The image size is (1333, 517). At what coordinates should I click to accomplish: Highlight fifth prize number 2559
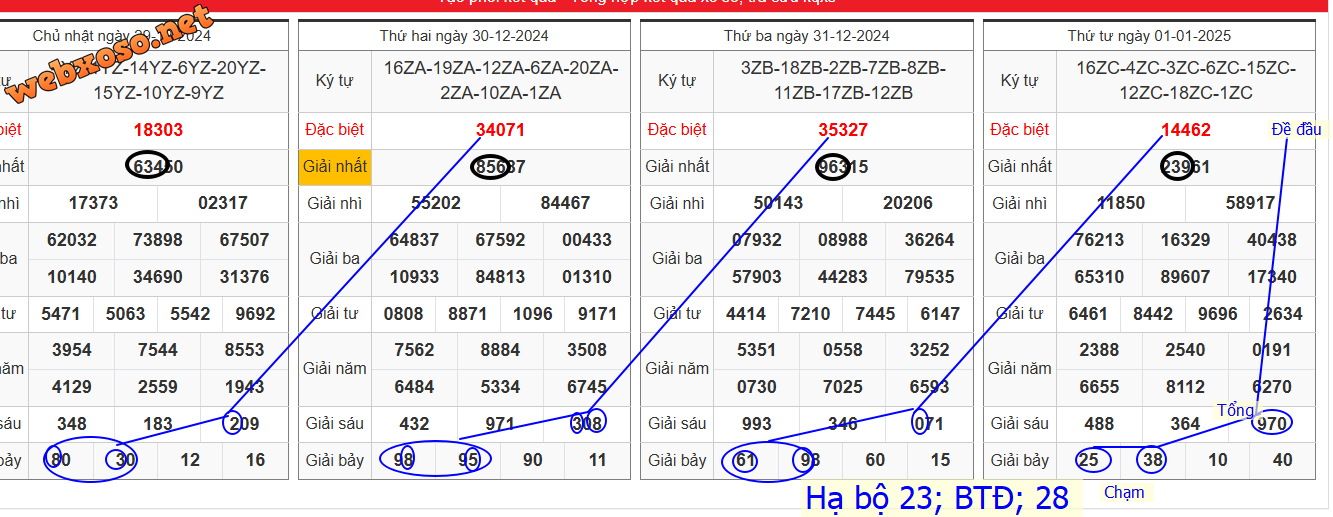point(158,387)
